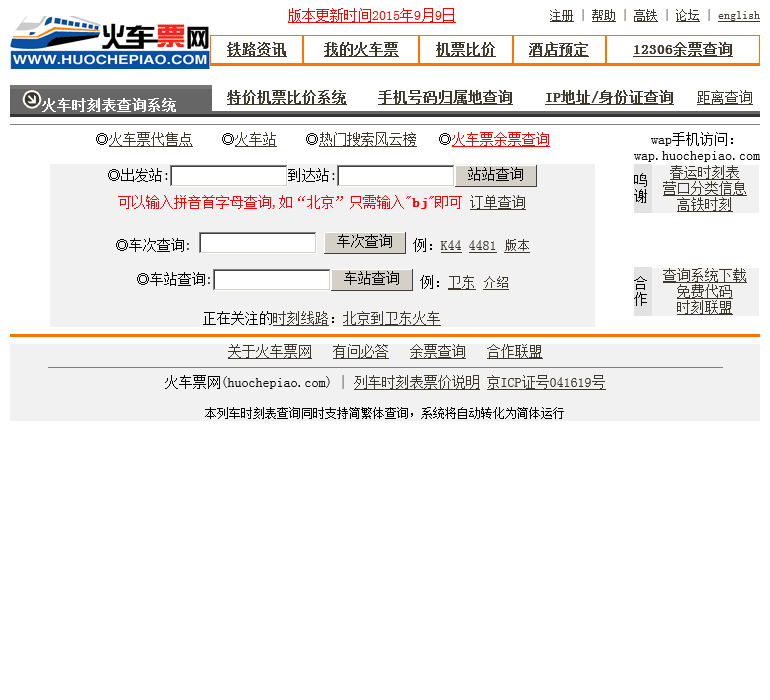Screen dimensions: 770x700
Task: Click the 车站查询 button
Action: pyautogui.click(x=372, y=280)
